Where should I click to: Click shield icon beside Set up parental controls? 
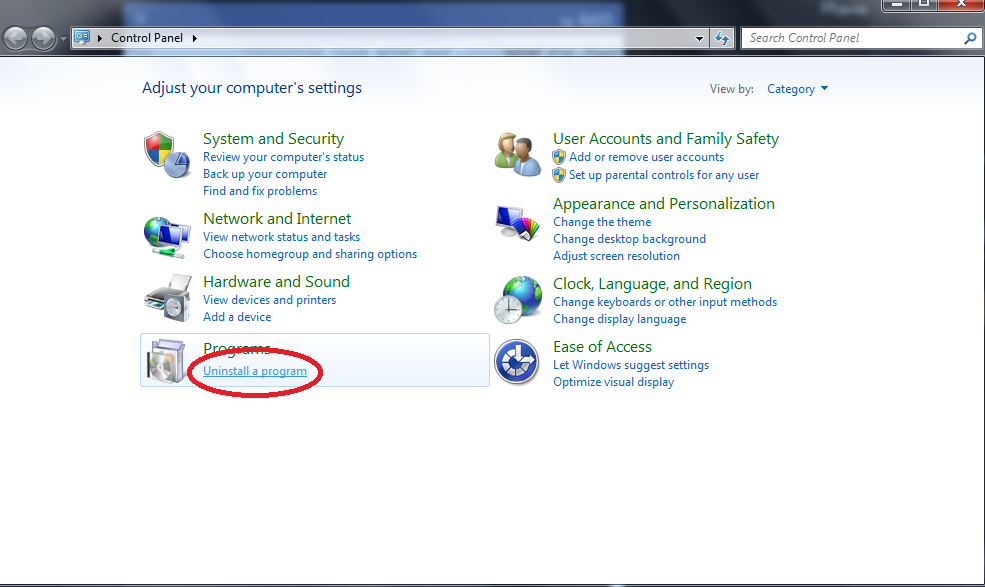click(559, 175)
